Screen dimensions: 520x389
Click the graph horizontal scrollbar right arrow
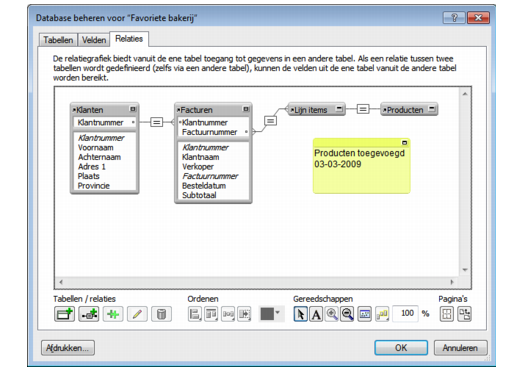(x=452, y=282)
